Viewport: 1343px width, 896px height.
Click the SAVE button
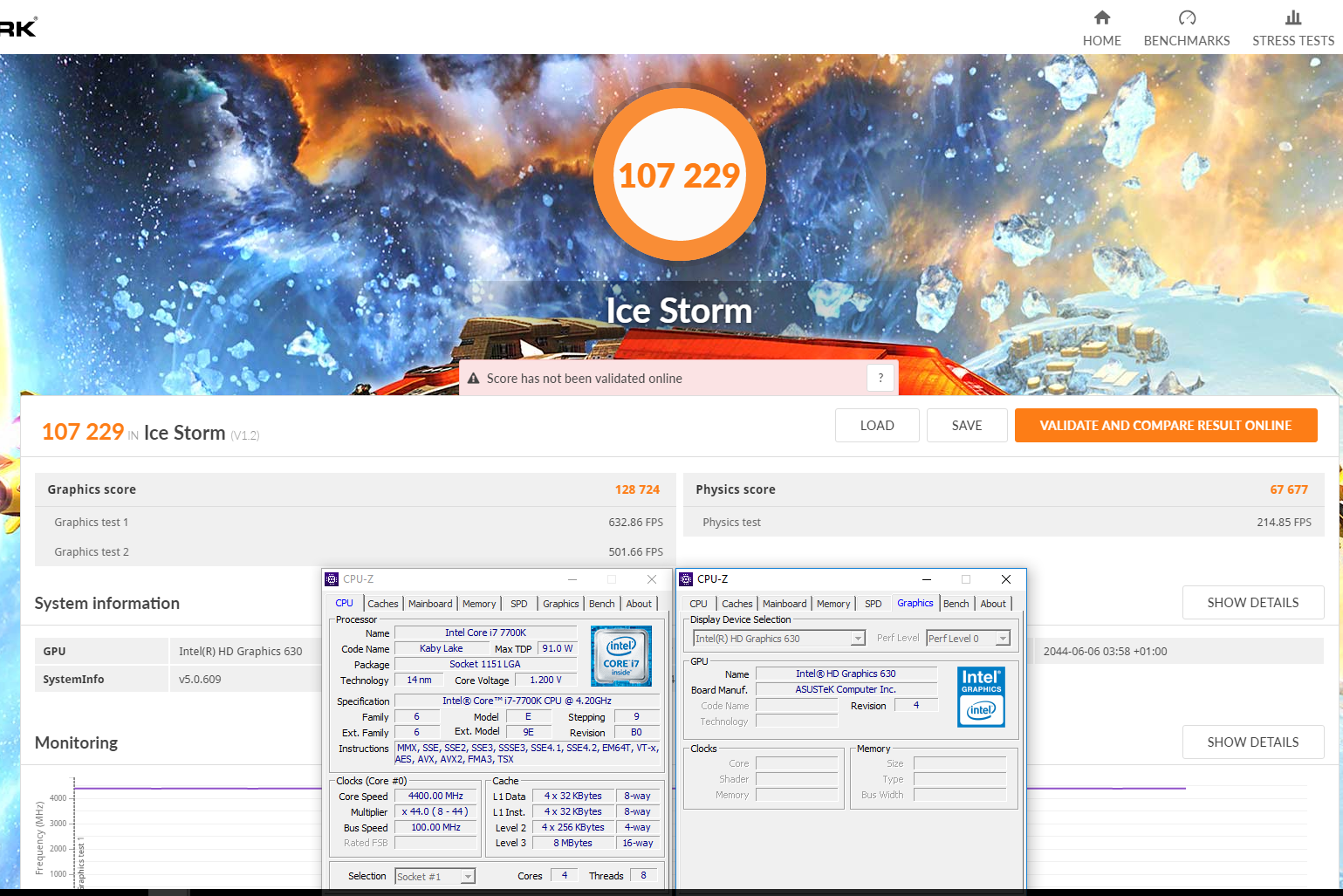967,426
